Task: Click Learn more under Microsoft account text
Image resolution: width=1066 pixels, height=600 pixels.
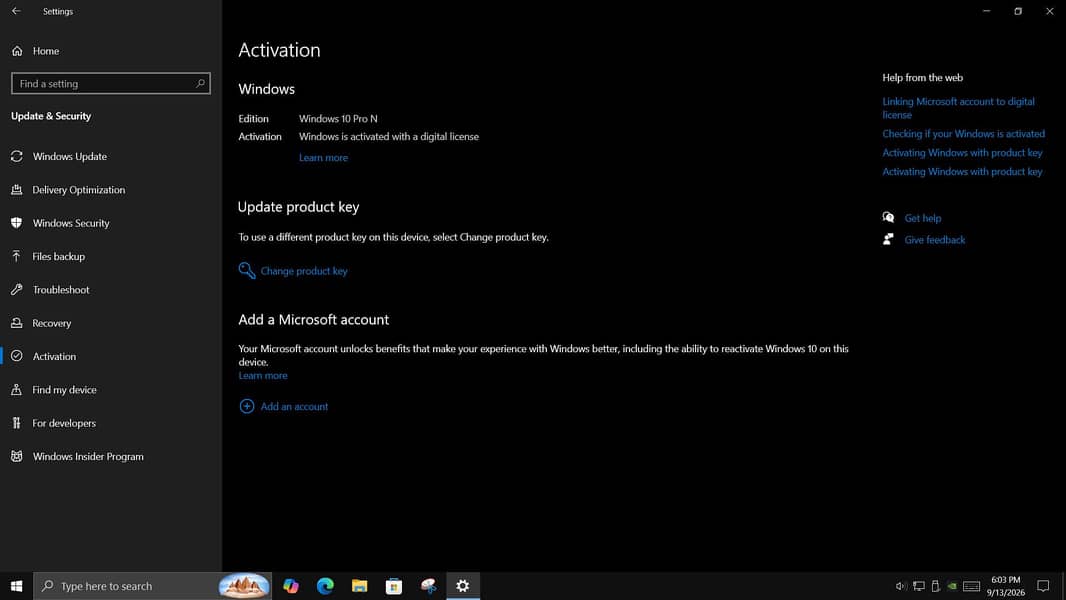Action: click(x=262, y=376)
